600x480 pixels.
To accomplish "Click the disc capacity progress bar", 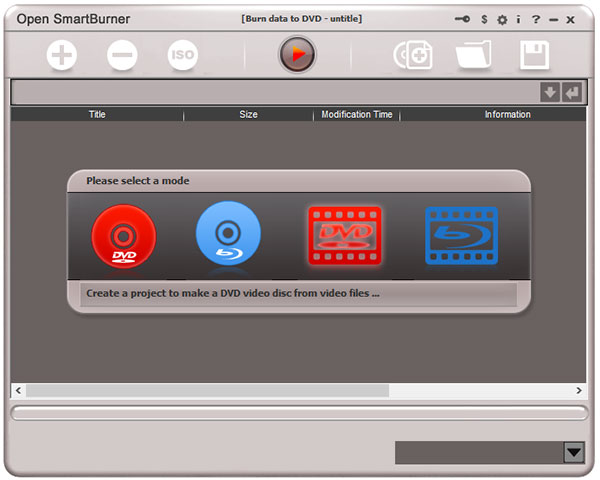I will tap(300, 413).
